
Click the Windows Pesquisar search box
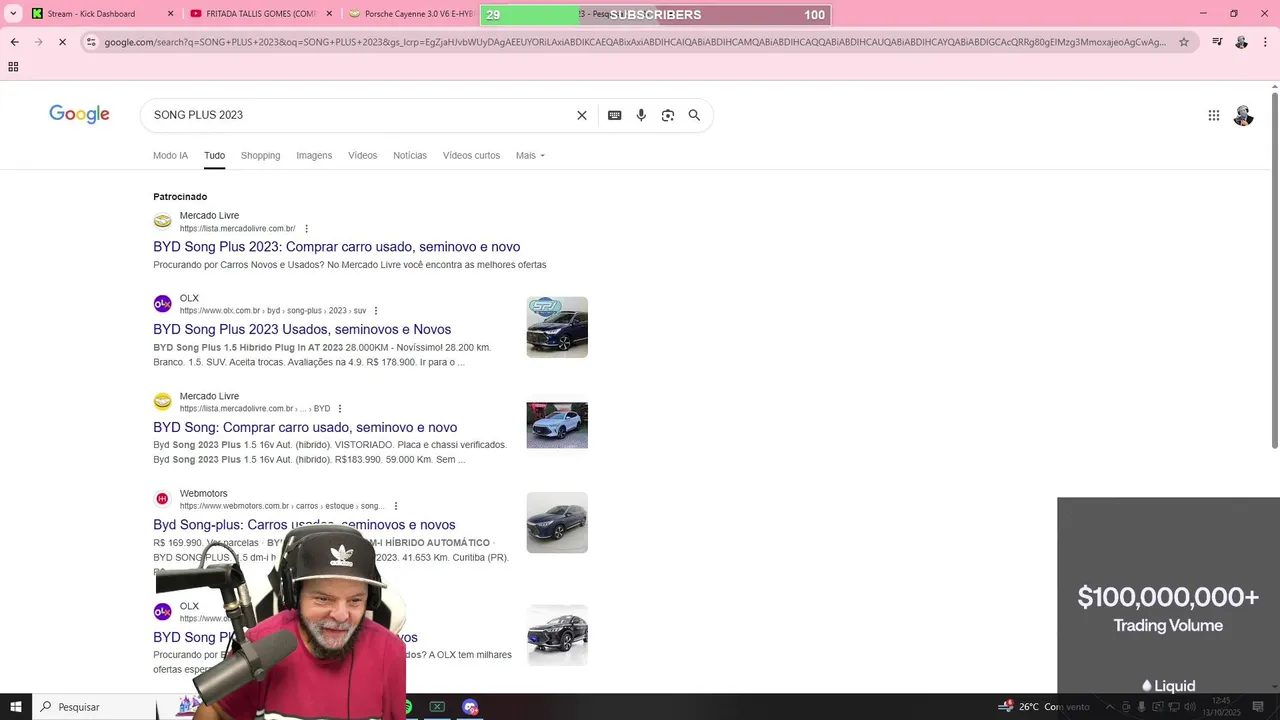click(x=95, y=707)
